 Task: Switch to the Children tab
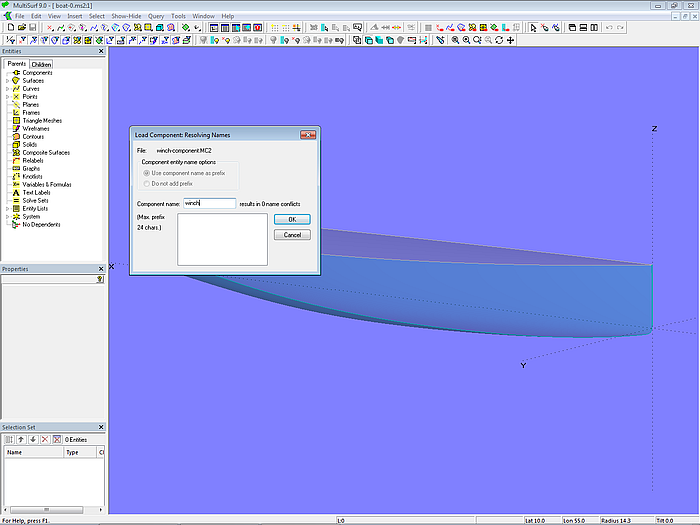click(x=41, y=64)
